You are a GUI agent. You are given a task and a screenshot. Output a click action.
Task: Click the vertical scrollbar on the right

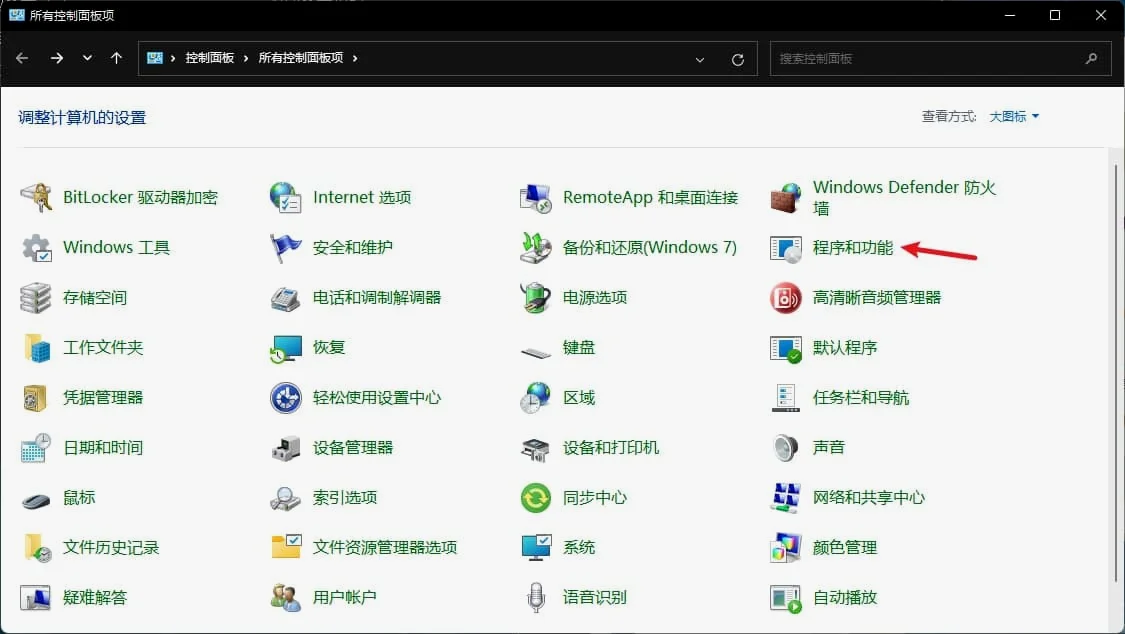tap(1116, 373)
